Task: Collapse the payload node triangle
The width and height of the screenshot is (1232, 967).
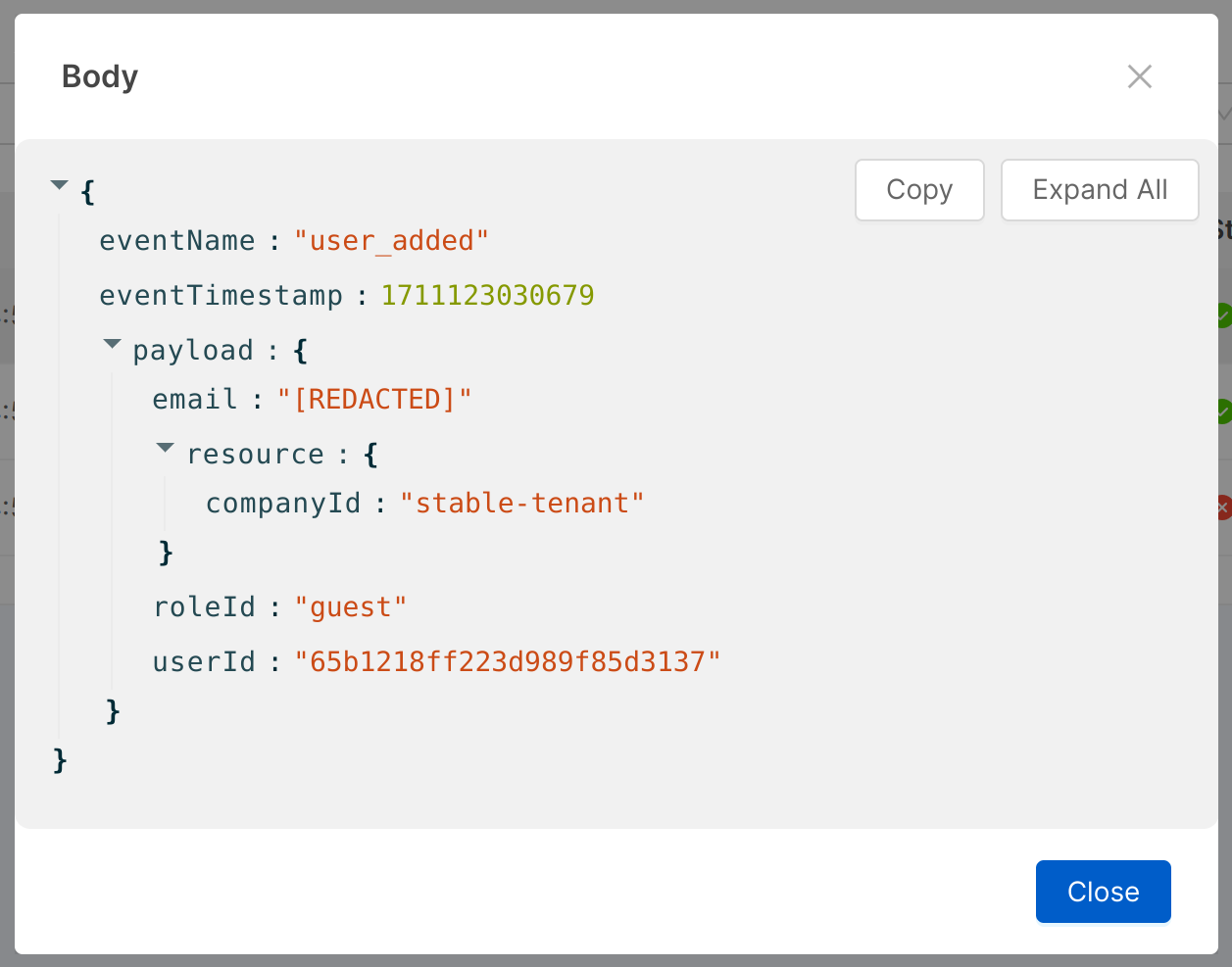Action: [113, 345]
